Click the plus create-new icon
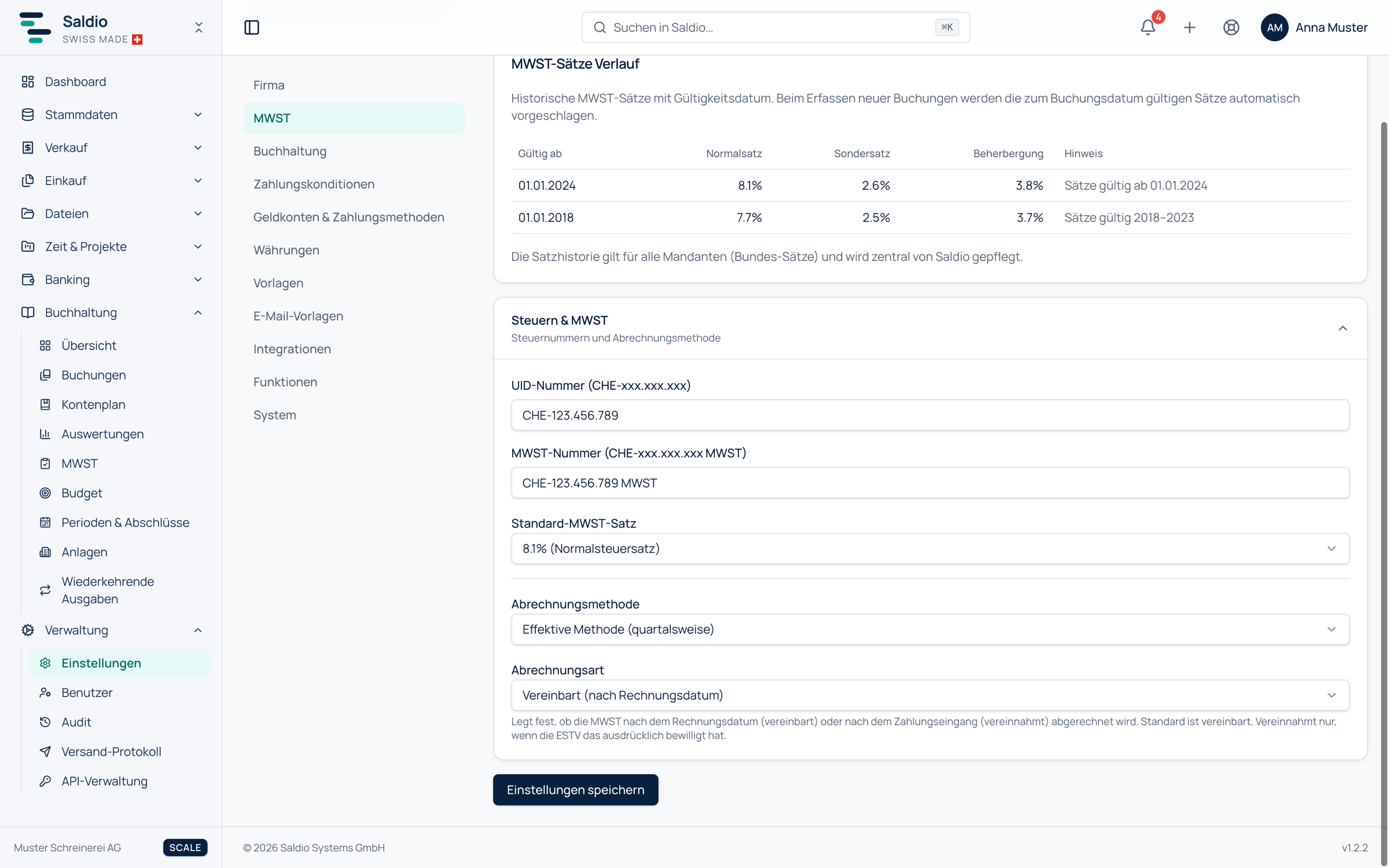 pos(1189,27)
